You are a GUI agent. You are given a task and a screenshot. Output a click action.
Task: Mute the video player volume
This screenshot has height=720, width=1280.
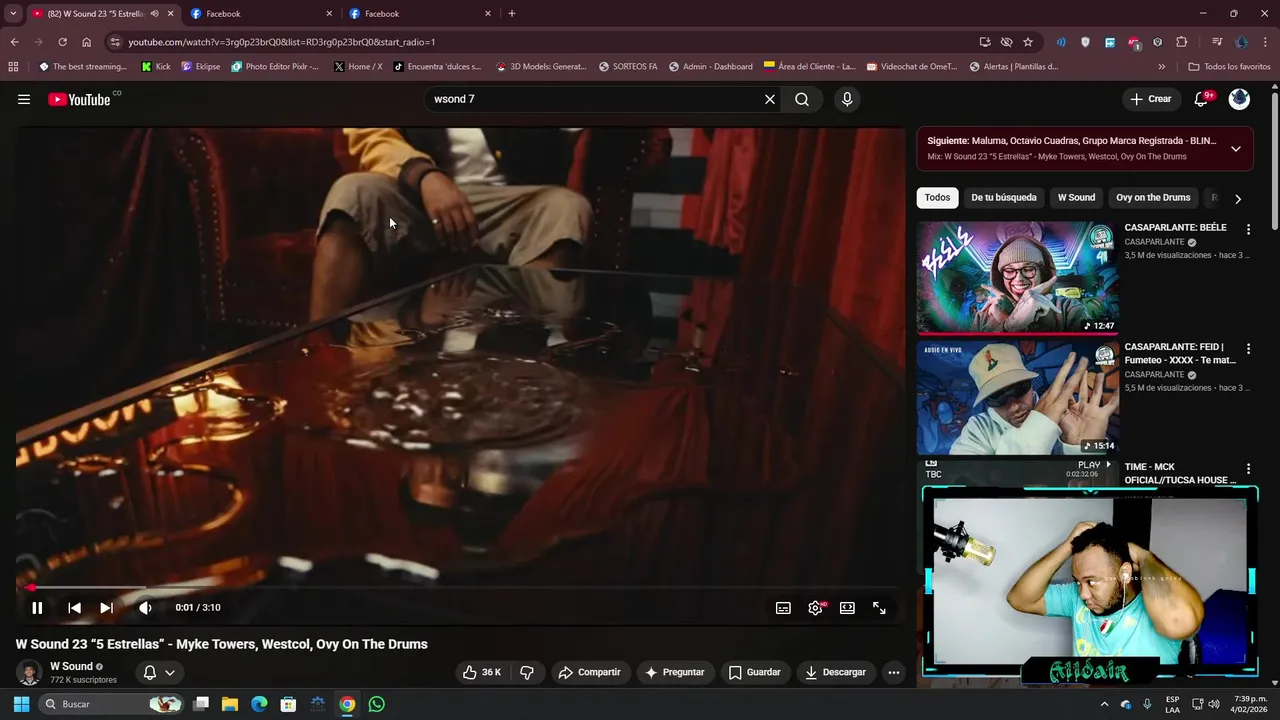145,608
